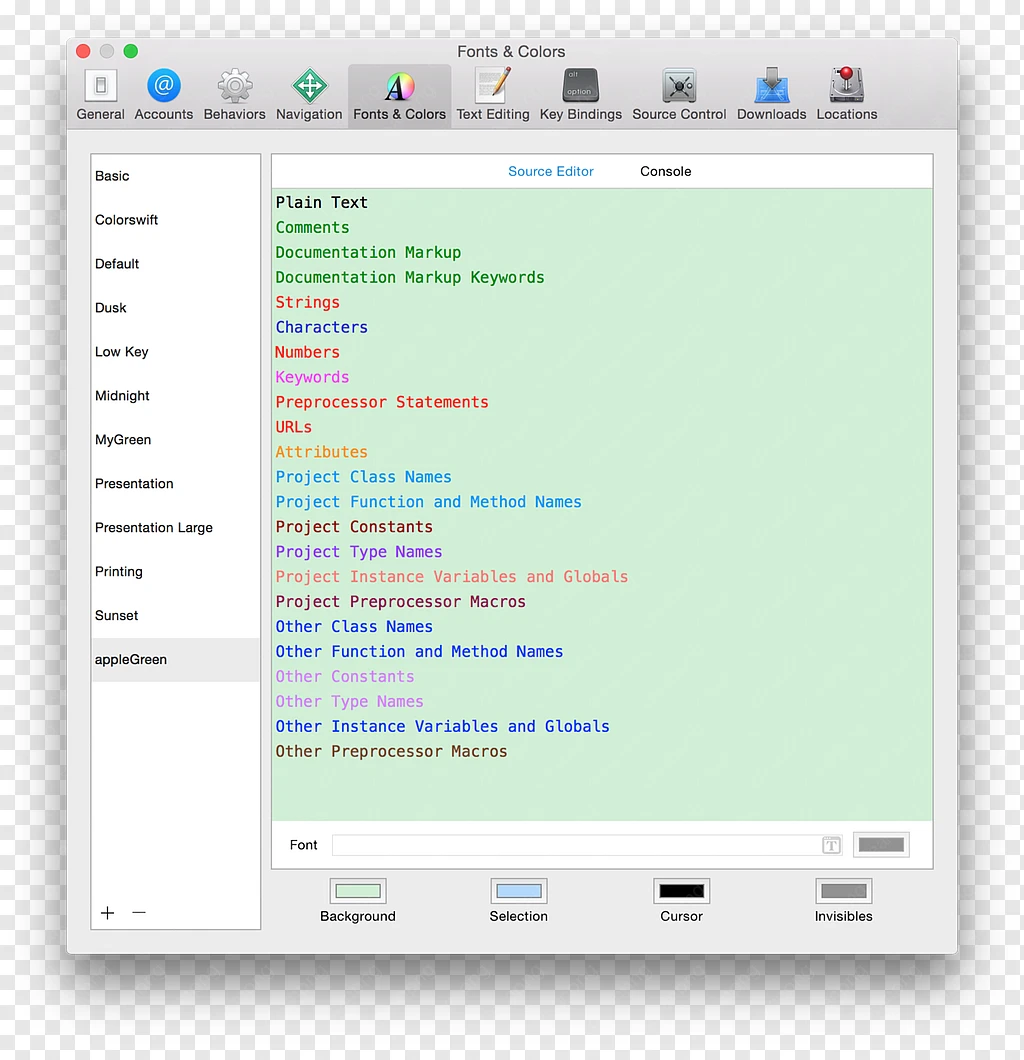Select the appleGreen theme
The image size is (1024, 1060).
point(176,659)
